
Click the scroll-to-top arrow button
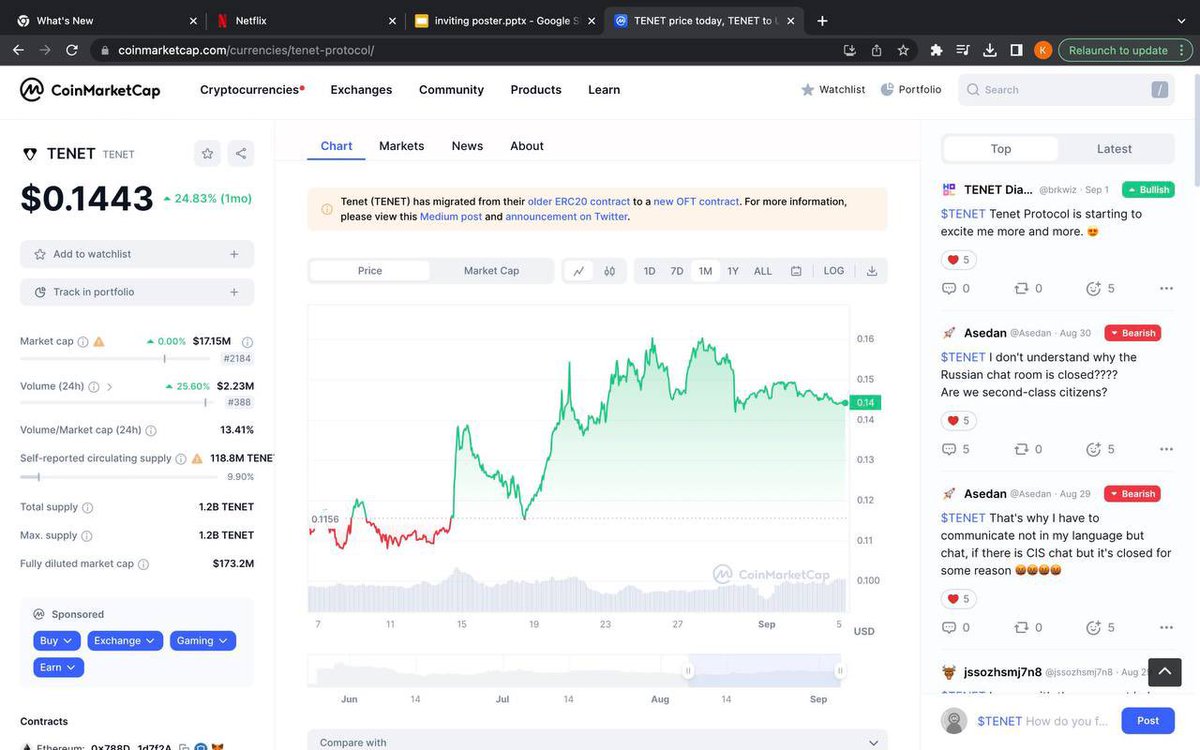1165,672
